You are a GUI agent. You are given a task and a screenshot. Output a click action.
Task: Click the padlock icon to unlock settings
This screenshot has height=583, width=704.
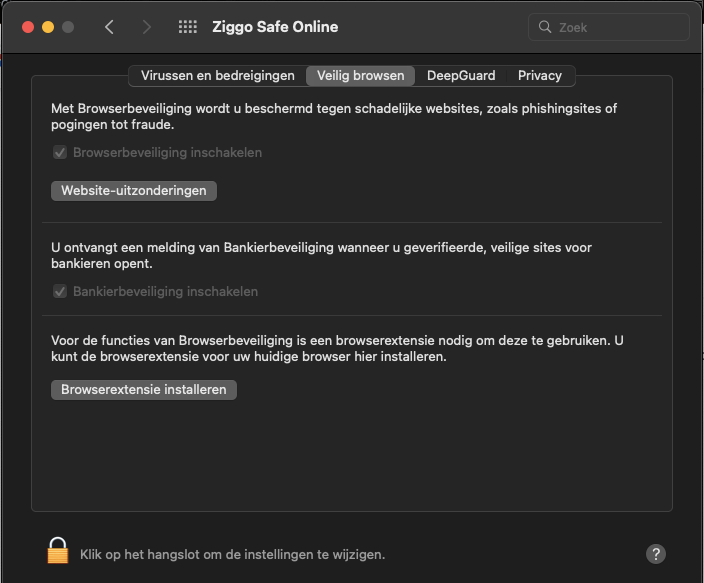click(58, 551)
